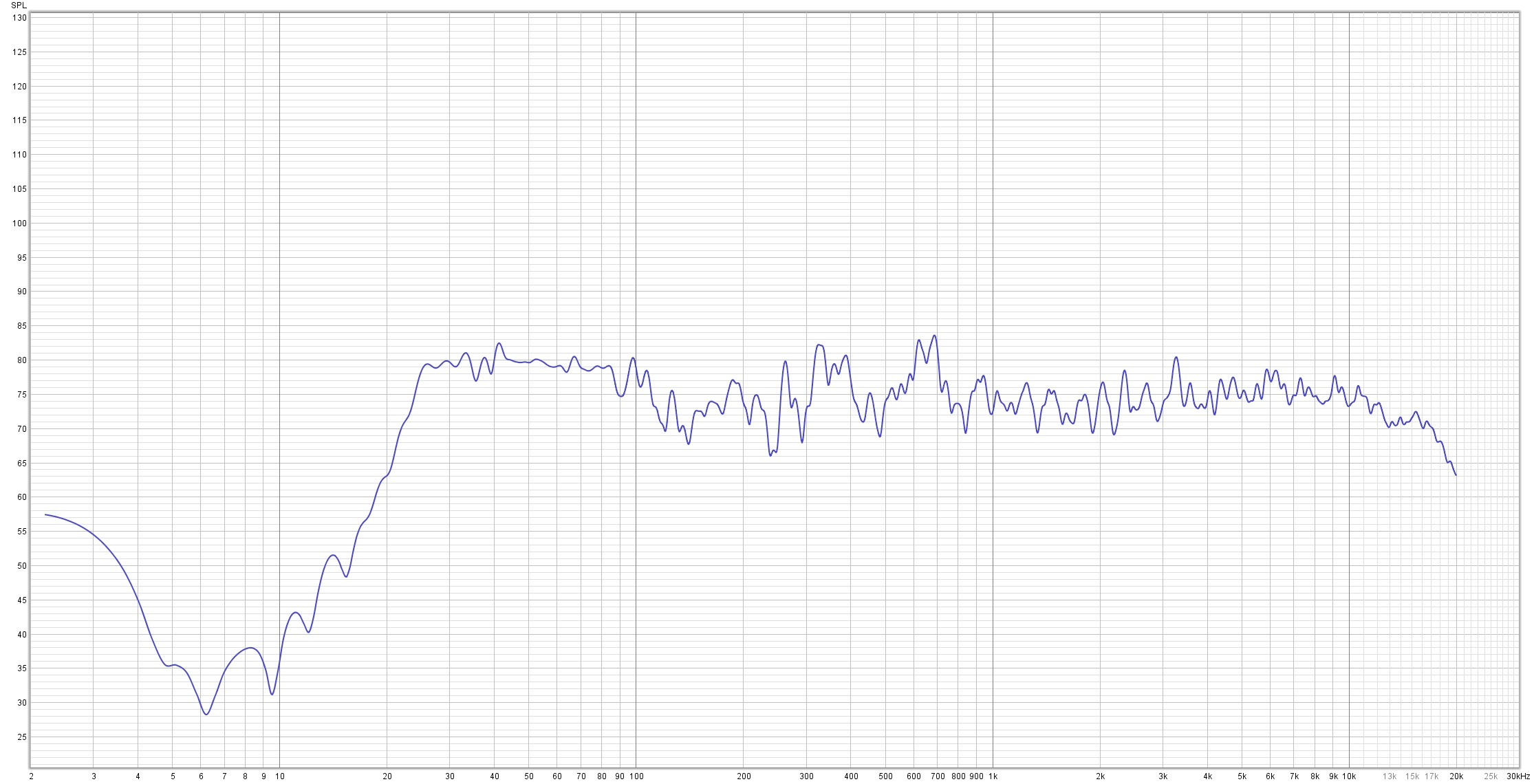Click the curve dip between 200 and 300 Hz
The height and width of the screenshot is (784, 1534).
770,455
